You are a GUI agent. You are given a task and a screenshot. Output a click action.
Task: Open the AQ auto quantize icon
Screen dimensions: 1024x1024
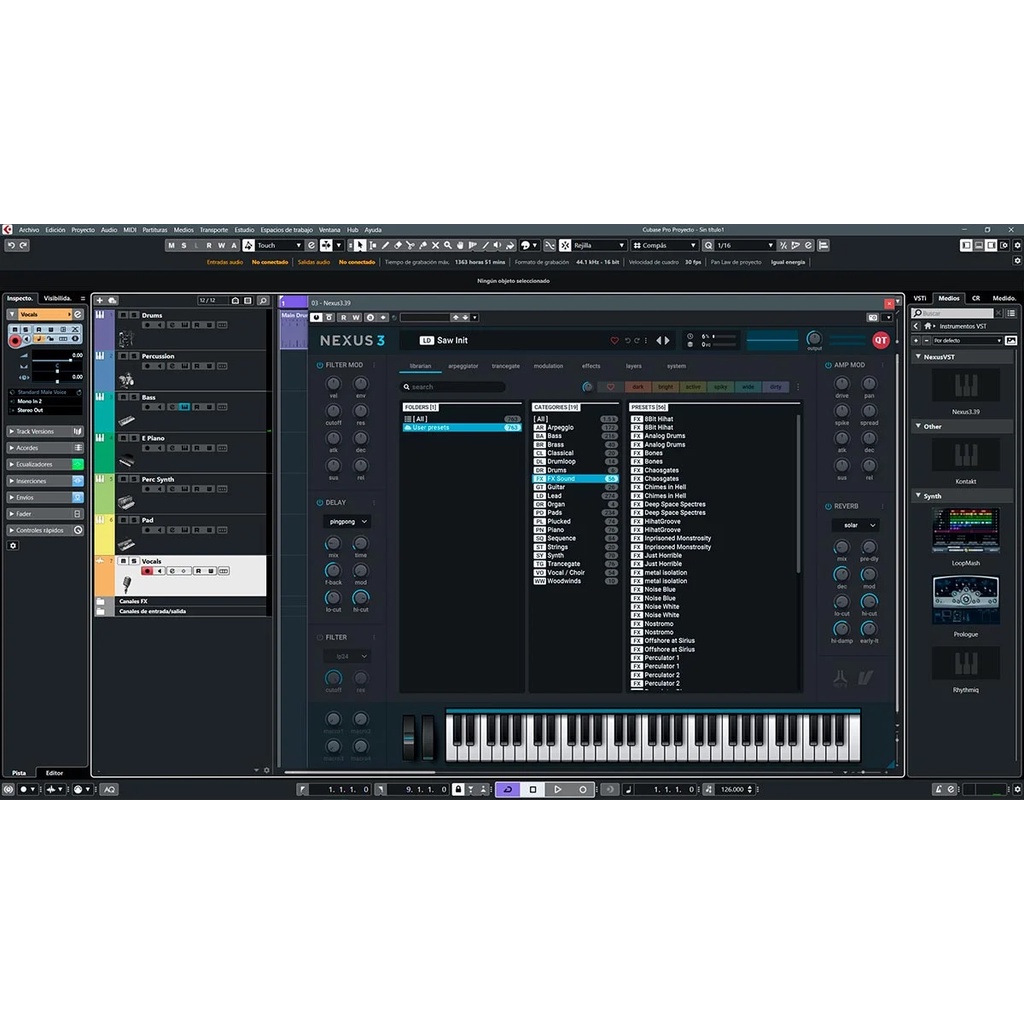click(109, 790)
